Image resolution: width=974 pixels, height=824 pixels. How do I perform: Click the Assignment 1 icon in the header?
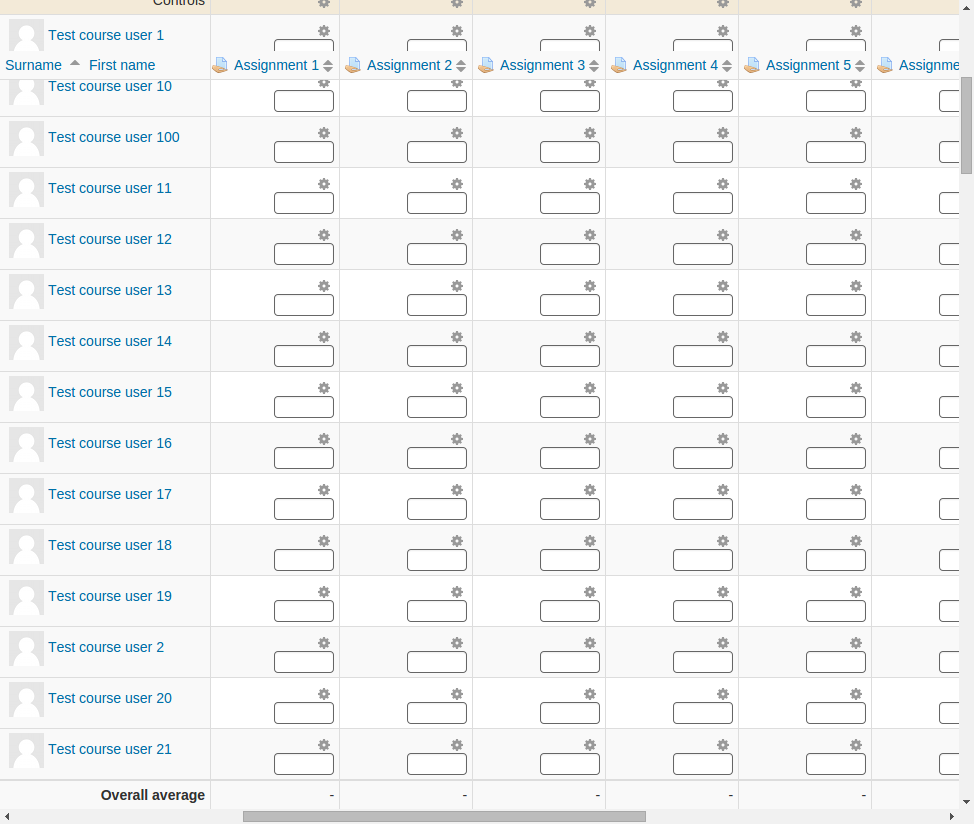coord(220,65)
